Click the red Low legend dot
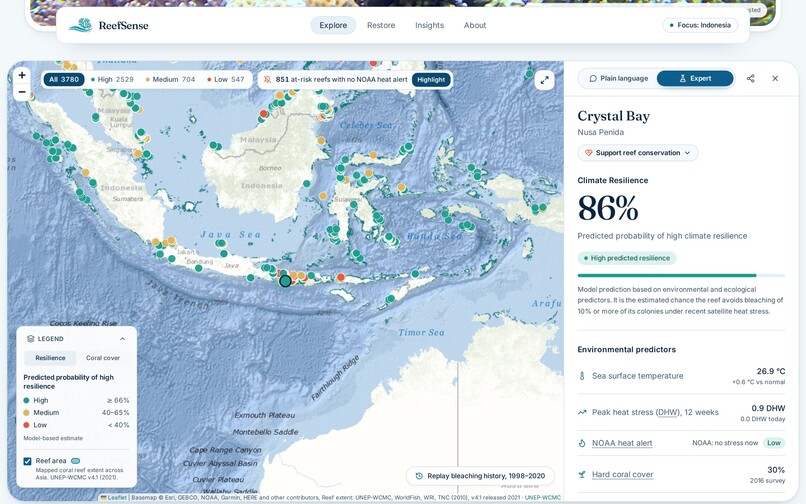 click(26, 425)
